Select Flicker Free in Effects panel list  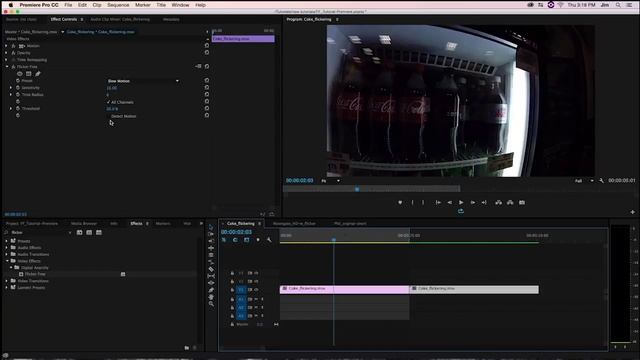[35, 274]
